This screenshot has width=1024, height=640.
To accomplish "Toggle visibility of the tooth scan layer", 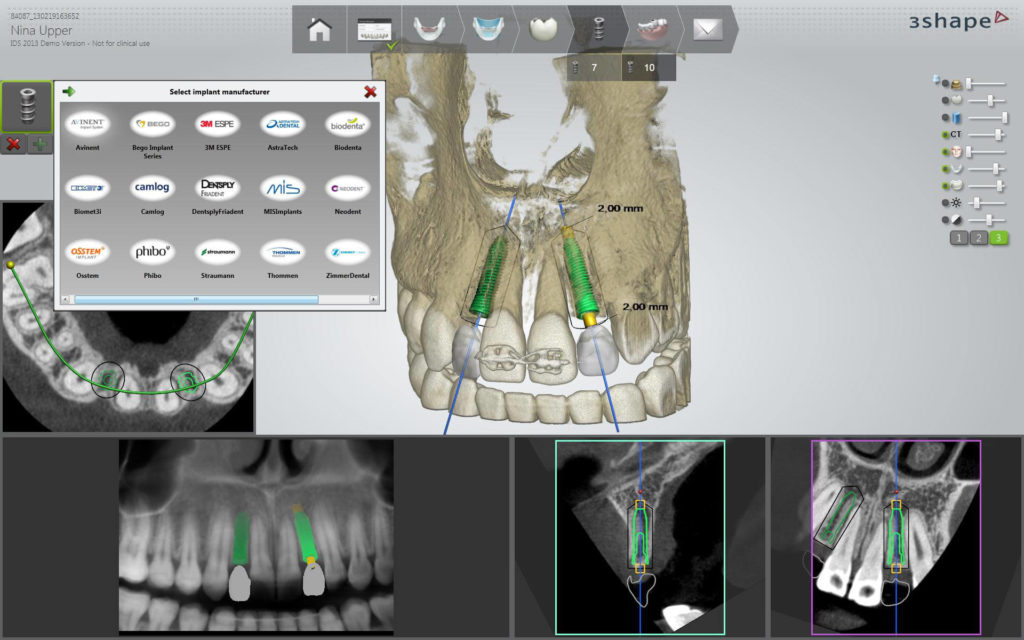I will coord(946,185).
